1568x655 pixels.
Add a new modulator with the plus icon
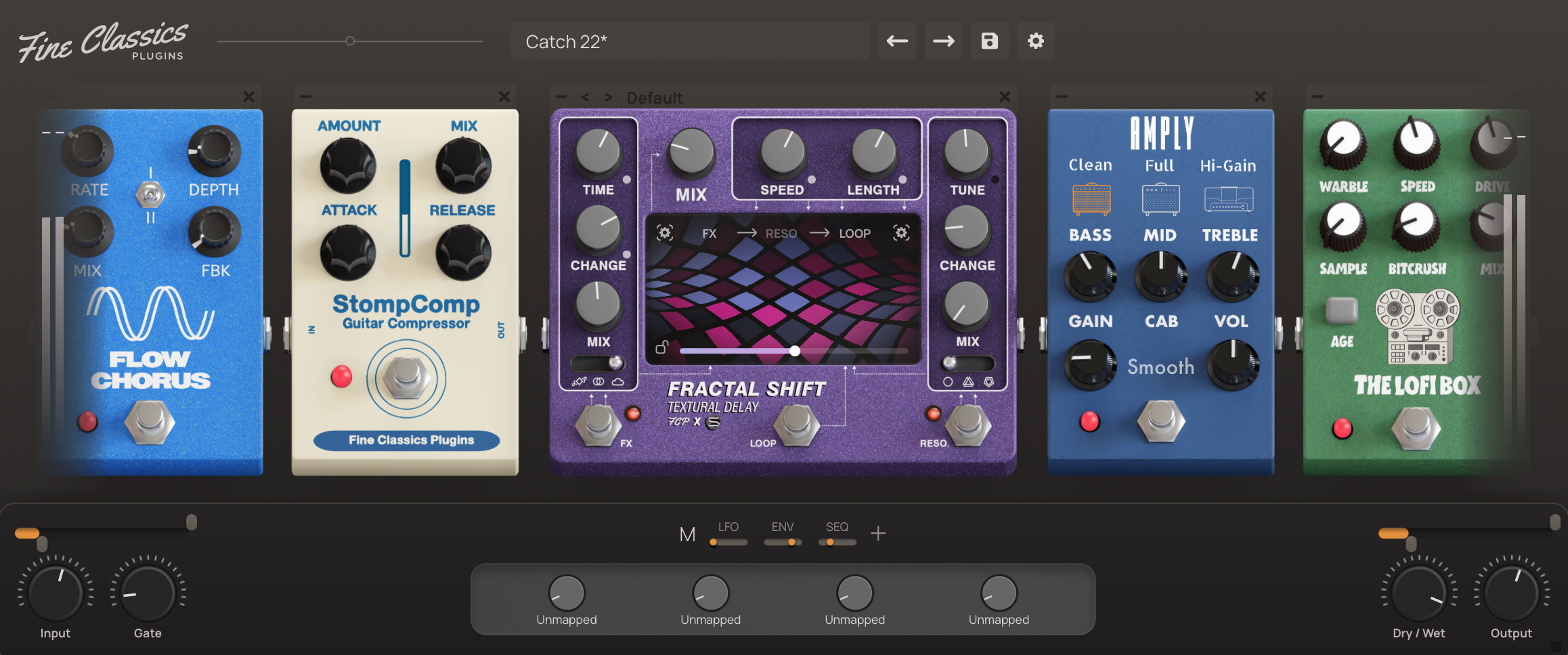pos(878,534)
